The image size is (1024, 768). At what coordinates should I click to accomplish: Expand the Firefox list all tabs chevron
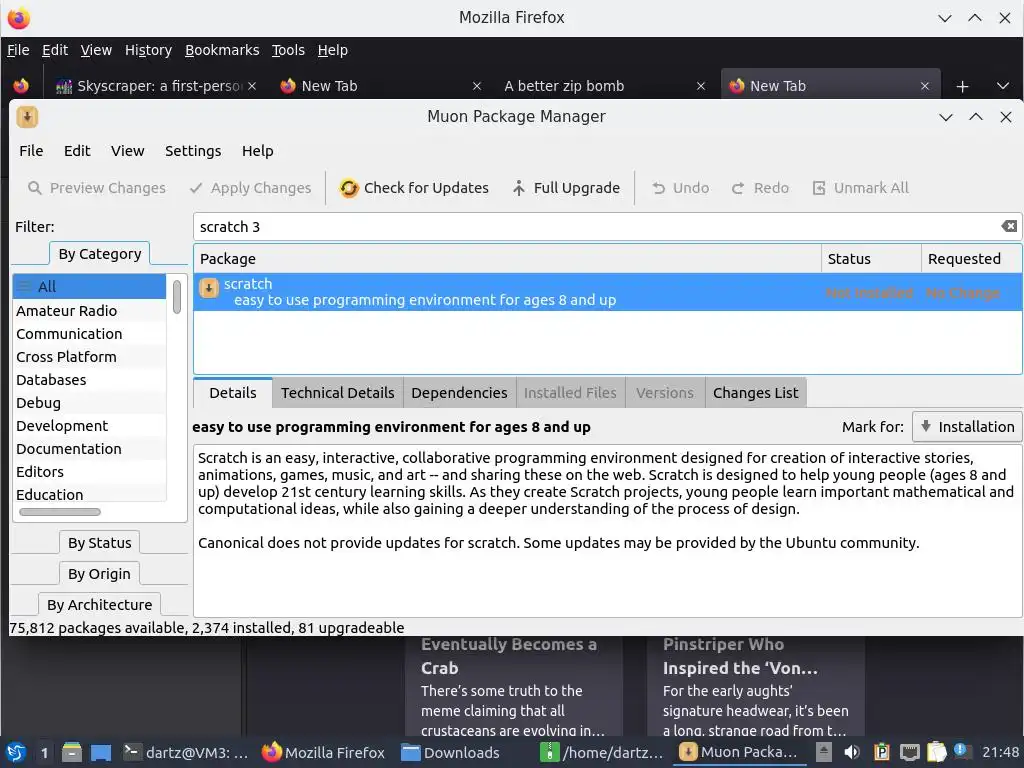1003,86
